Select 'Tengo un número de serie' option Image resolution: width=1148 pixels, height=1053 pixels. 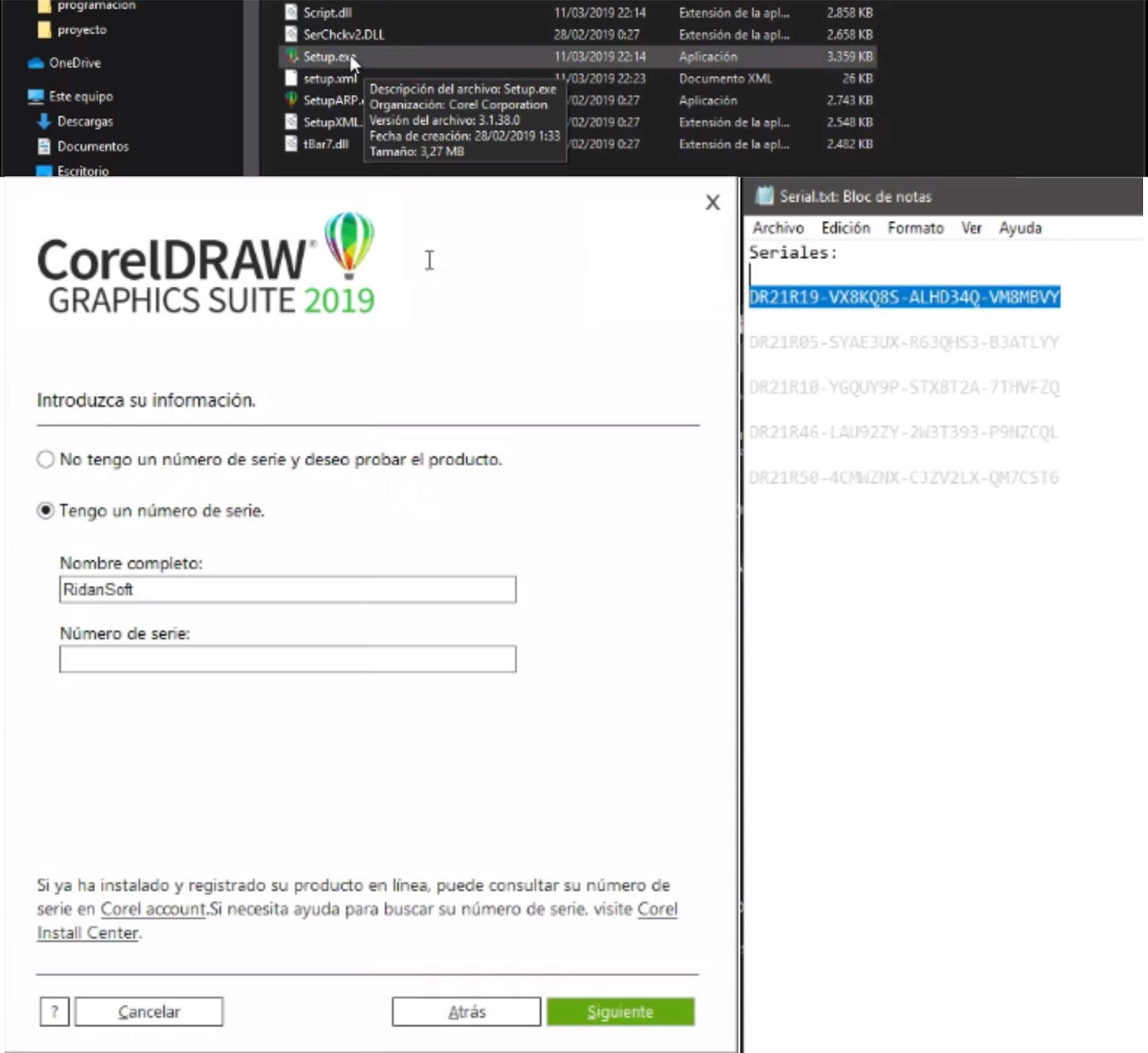coord(44,511)
